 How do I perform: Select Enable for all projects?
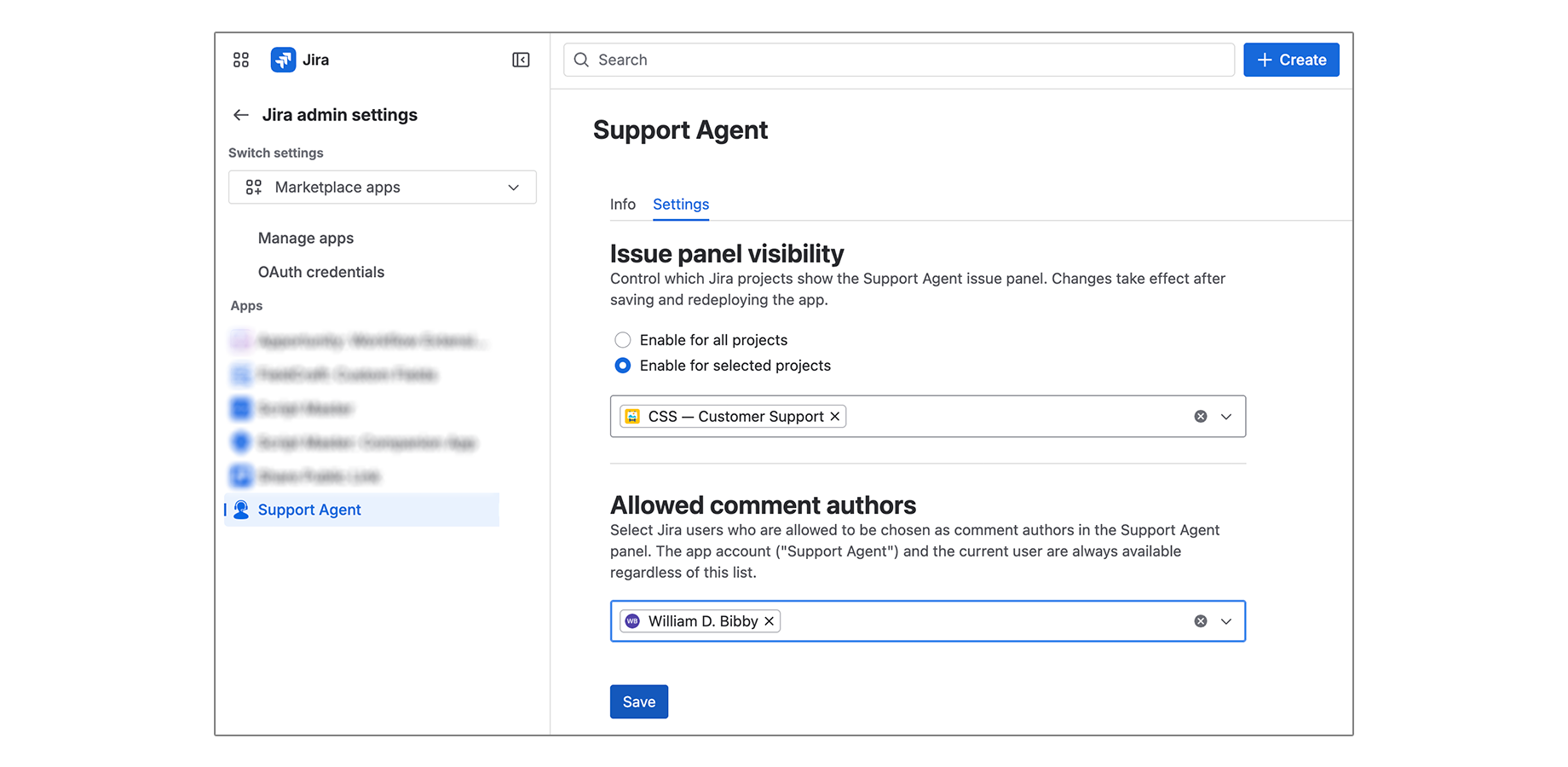tap(623, 340)
